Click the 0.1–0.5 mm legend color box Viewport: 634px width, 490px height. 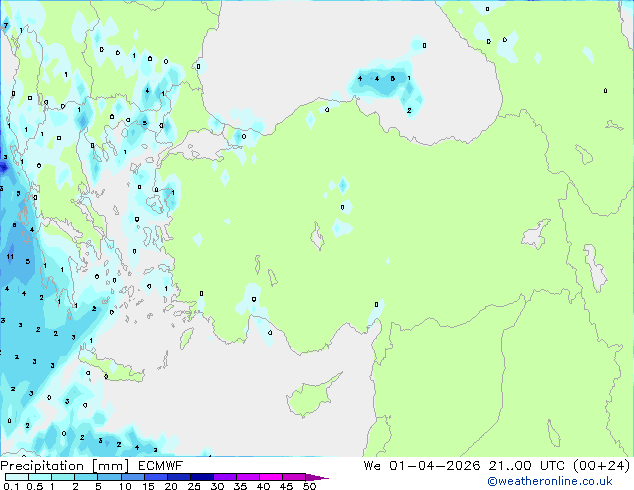pyautogui.click(x=17, y=477)
